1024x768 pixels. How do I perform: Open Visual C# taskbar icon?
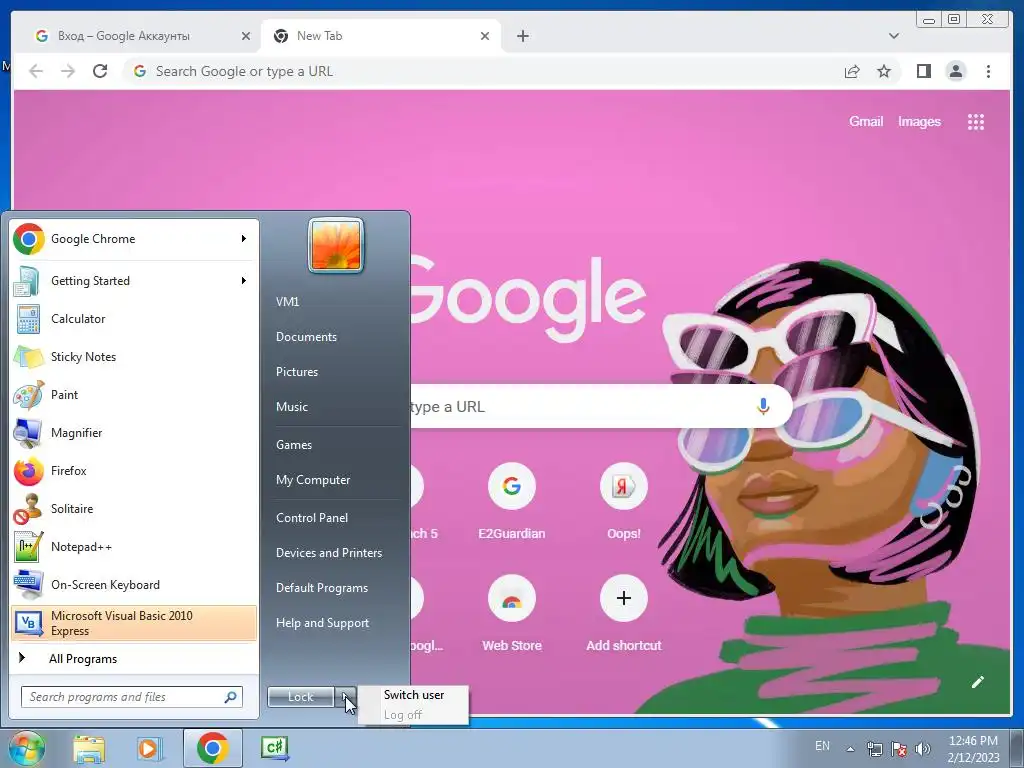click(x=274, y=748)
